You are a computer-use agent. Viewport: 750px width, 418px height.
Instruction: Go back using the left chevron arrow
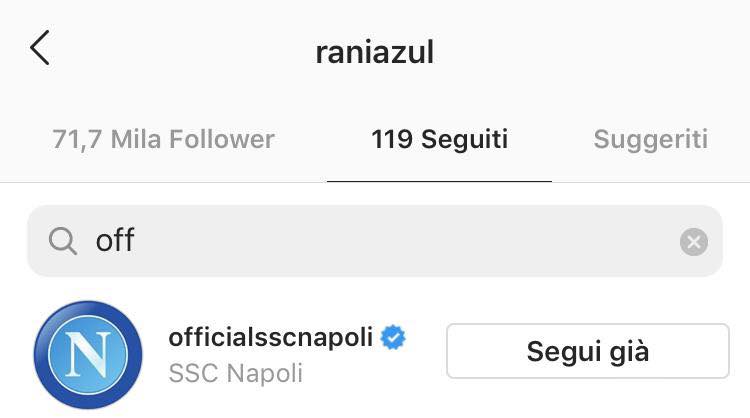tap(40, 48)
